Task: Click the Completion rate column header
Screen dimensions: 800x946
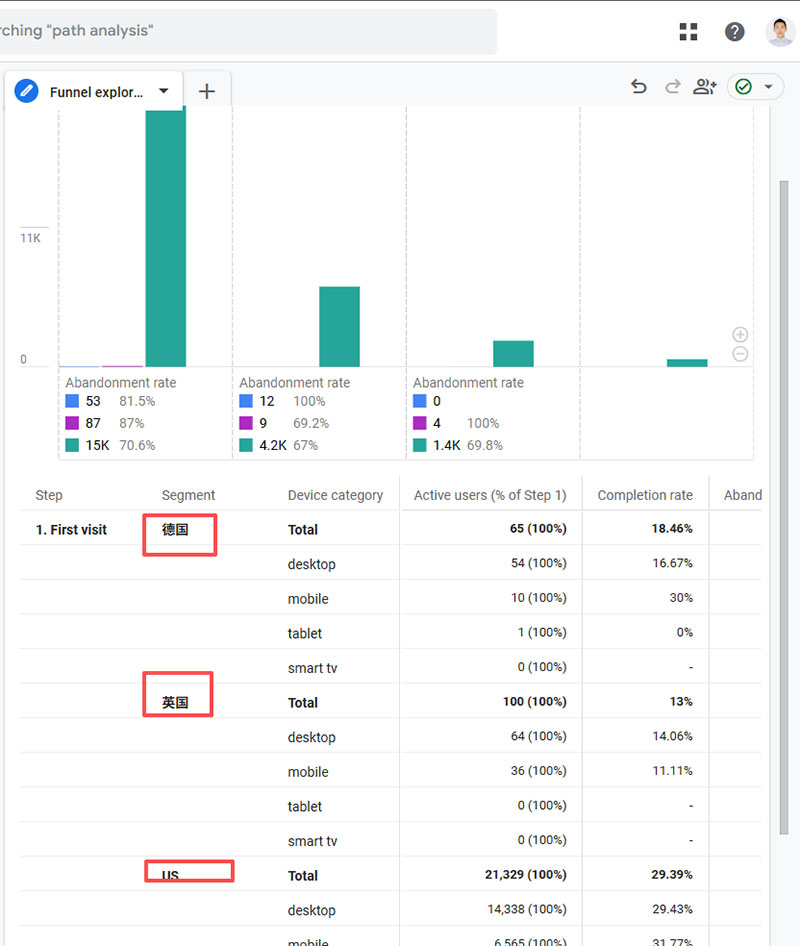Action: (x=645, y=495)
